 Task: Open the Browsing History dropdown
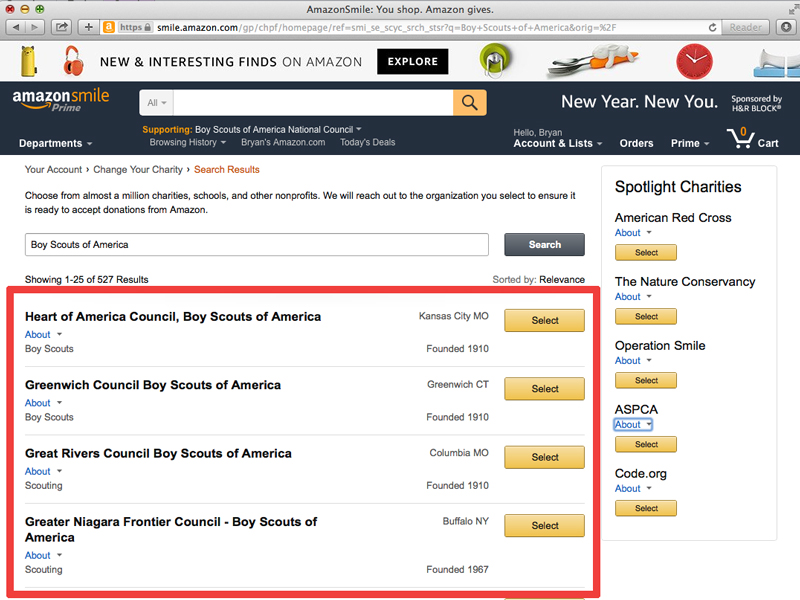187,142
